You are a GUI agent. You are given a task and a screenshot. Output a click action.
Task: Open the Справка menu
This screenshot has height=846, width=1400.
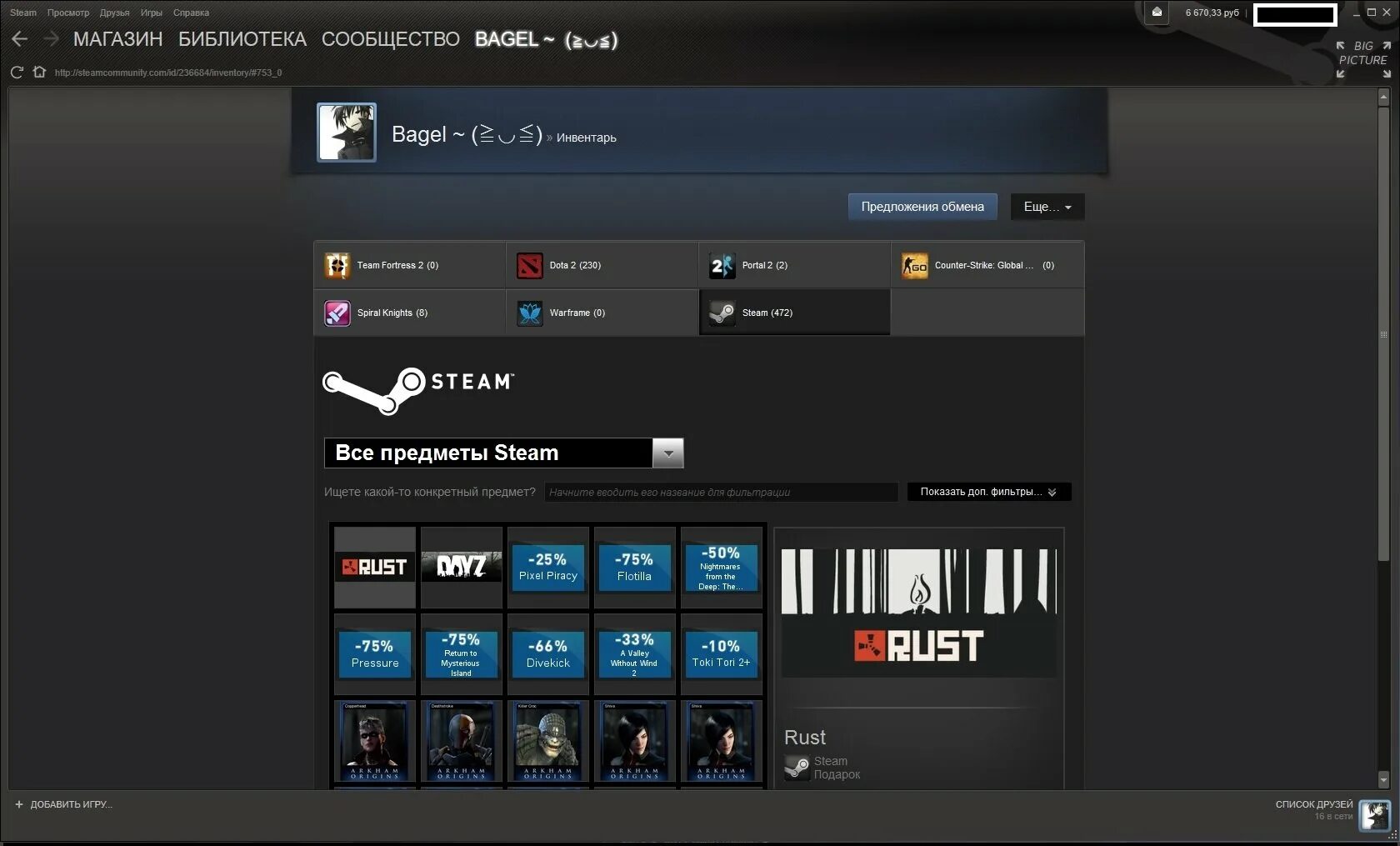(x=192, y=13)
